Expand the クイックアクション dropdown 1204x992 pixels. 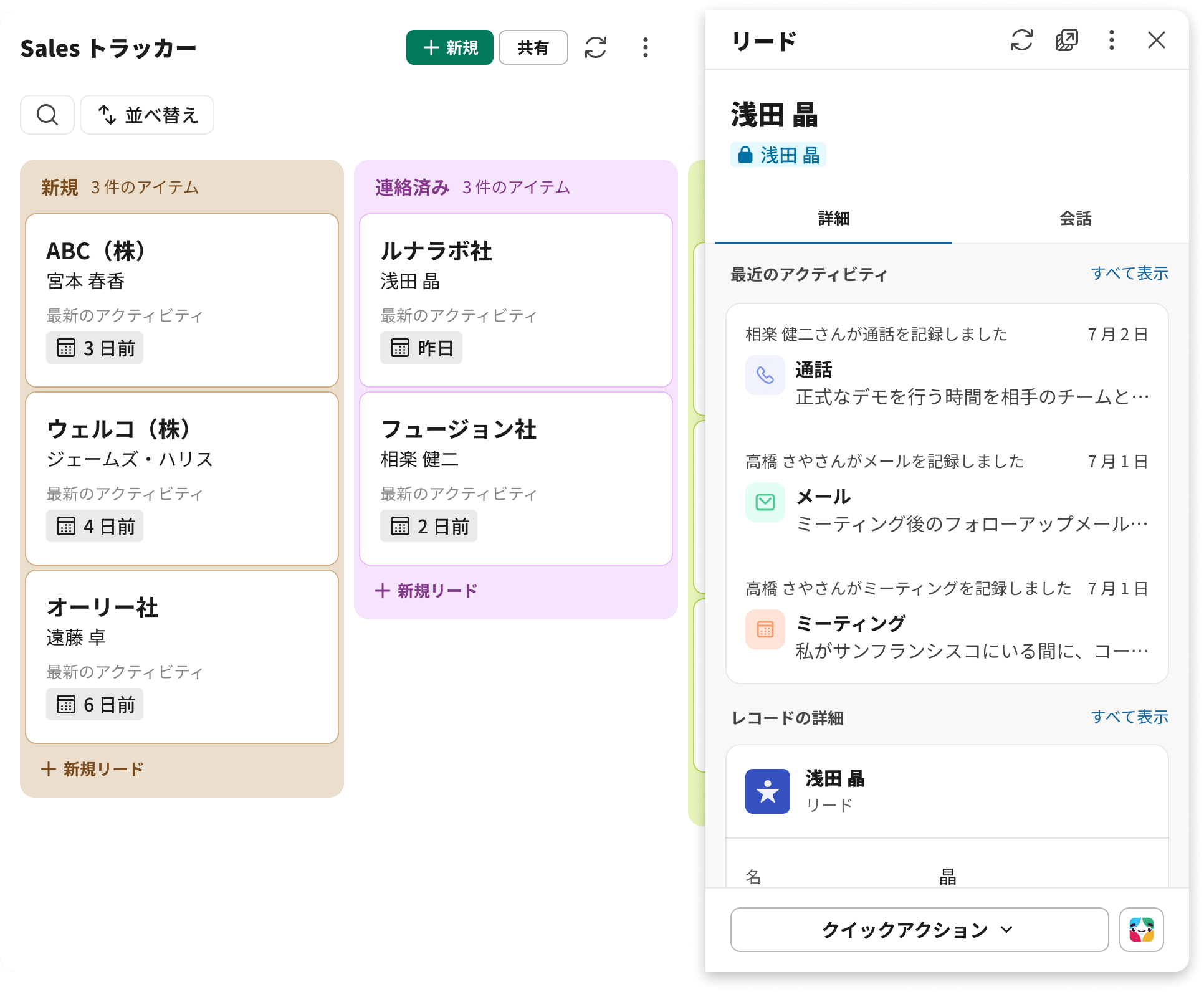tap(919, 930)
